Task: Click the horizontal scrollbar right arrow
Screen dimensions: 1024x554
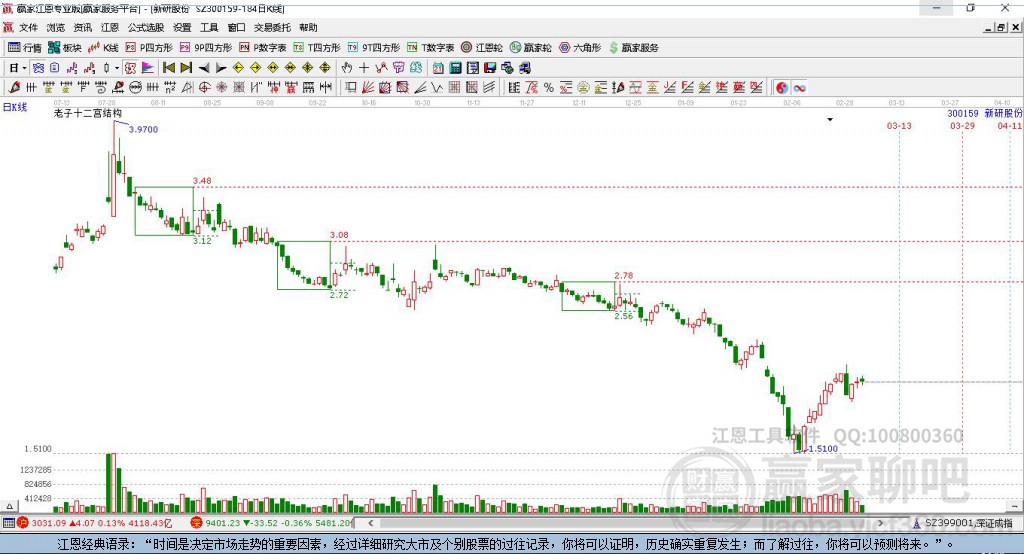Action: 880,523
